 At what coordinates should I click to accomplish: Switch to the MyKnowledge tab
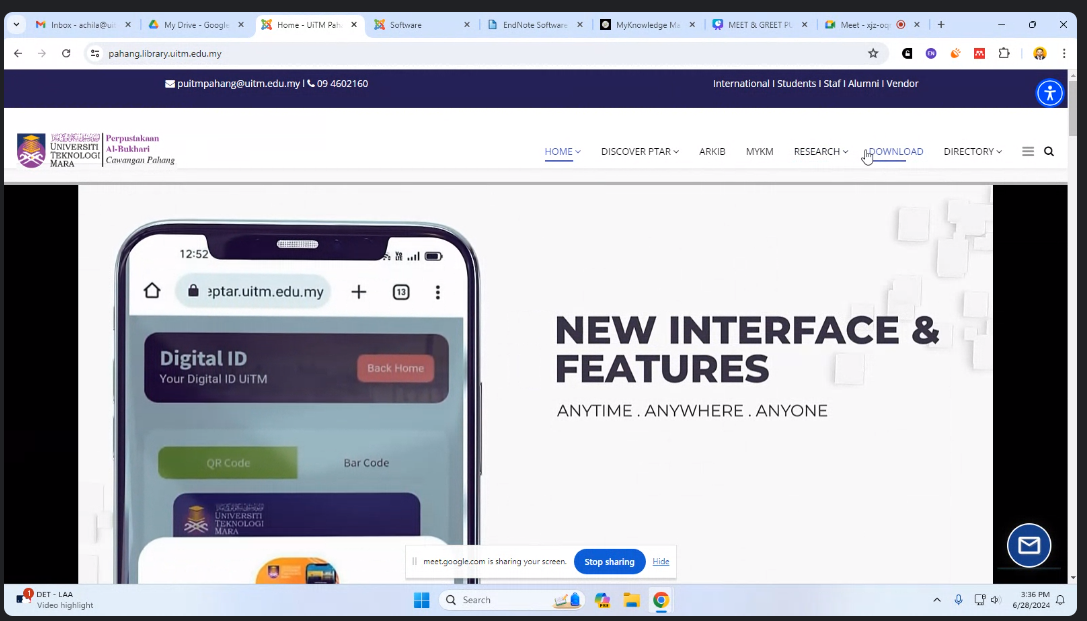click(x=646, y=24)
